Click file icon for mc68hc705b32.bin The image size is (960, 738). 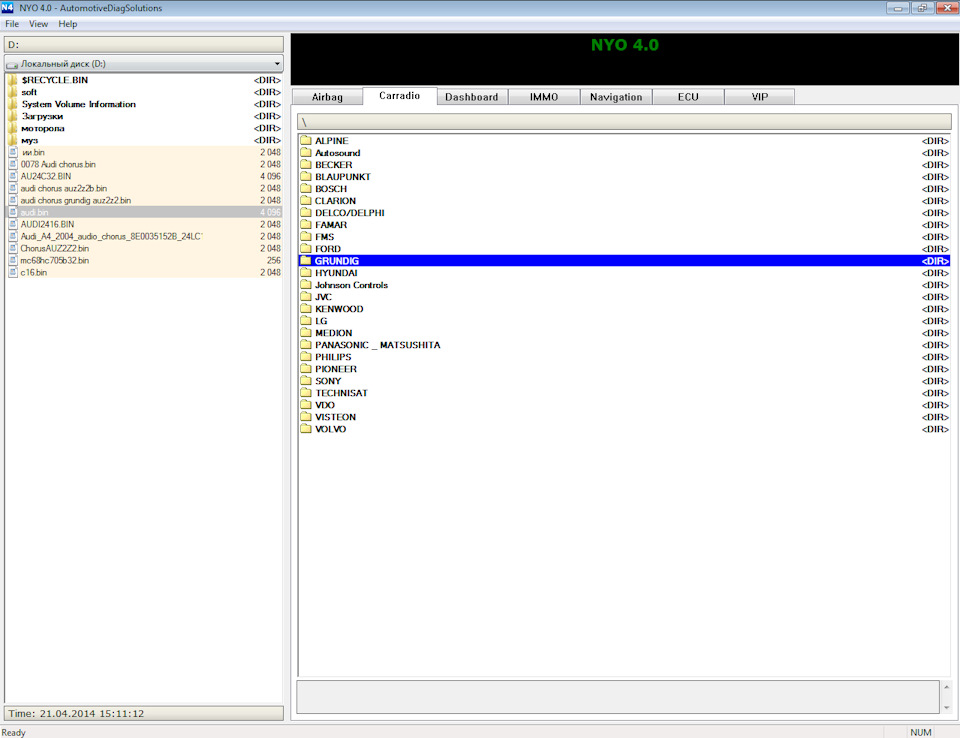[13, 260]
